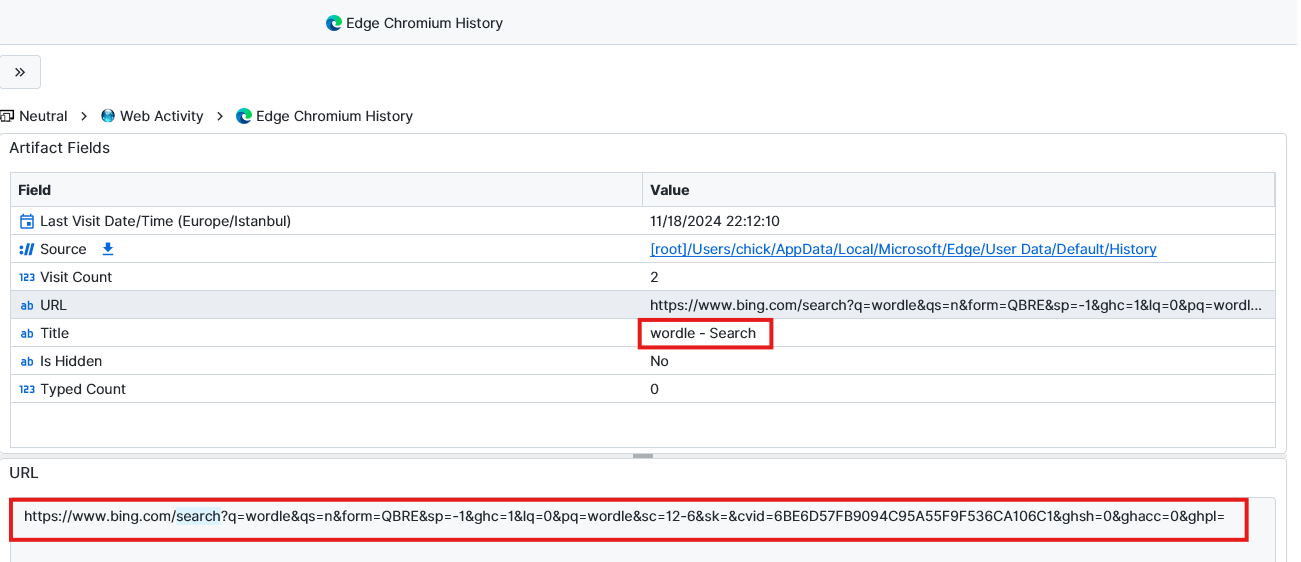Select the Web Activity breadcrumb item
This screenshot has width=1301, height=562.
tap(161, 116)
